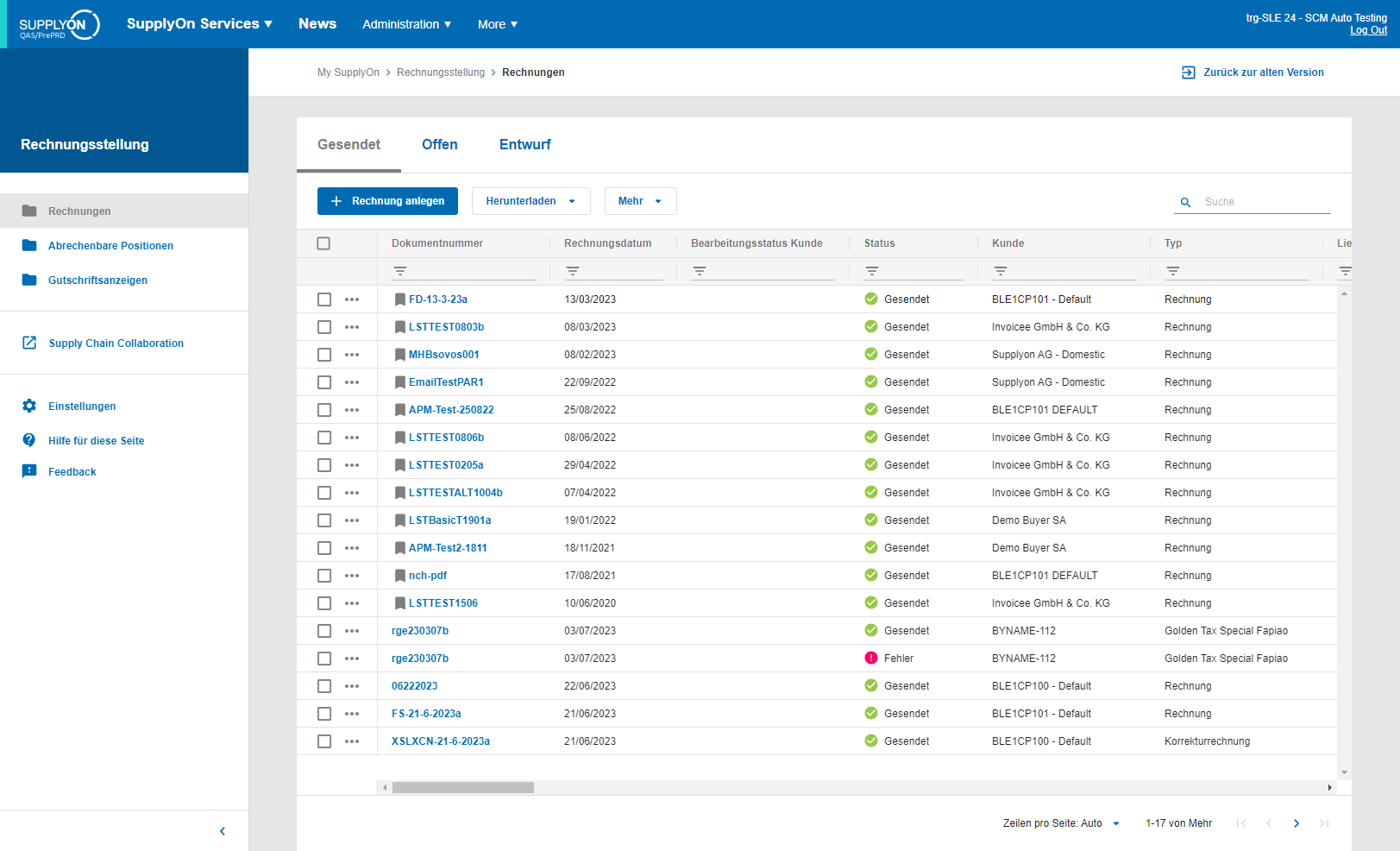Screen dimensions: 1400x851
Task: Open Administration dropdown menu
Action: tap(406, 24)
